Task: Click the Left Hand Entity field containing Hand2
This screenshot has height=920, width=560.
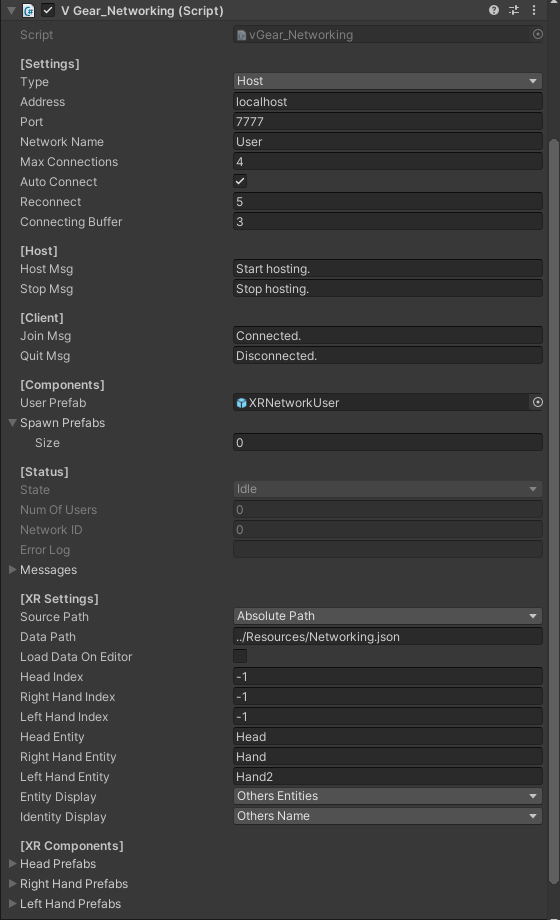Action: point(387,776)
